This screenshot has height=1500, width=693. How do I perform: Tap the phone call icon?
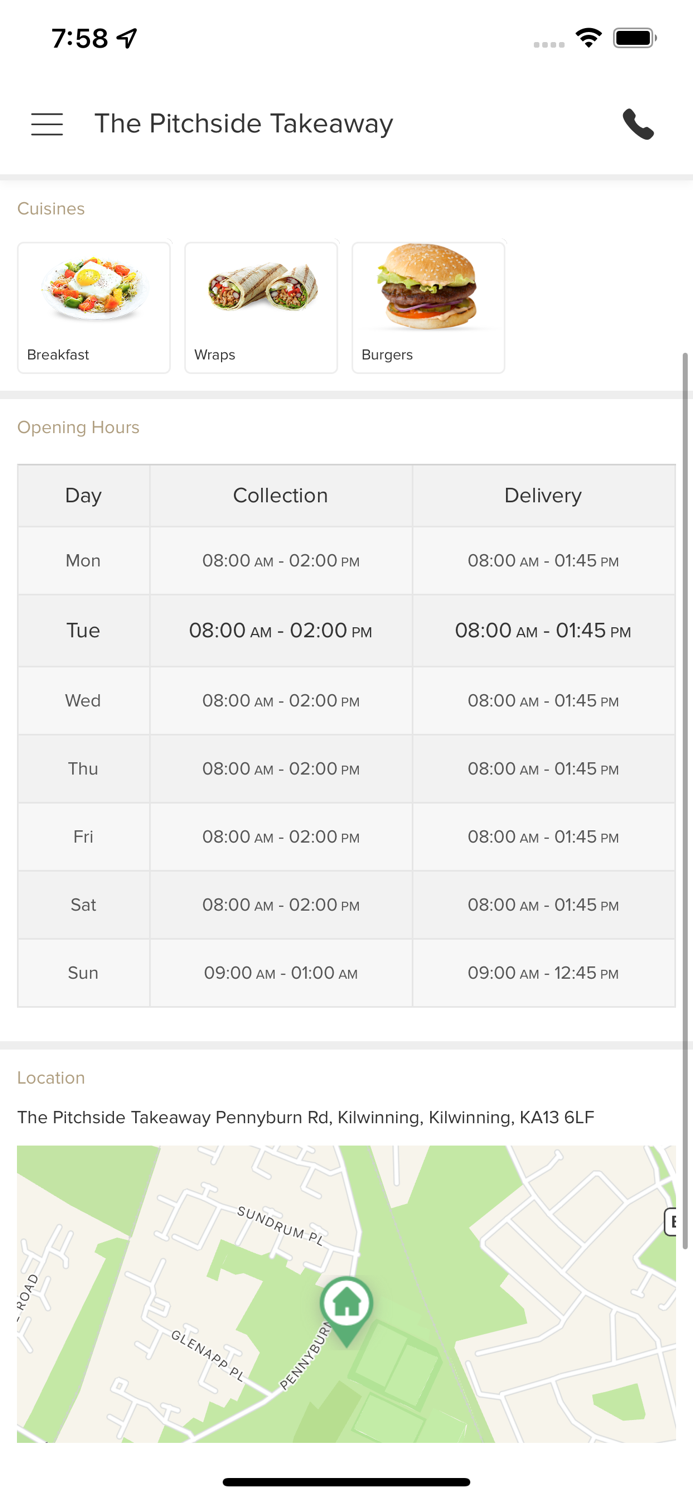click(638, 124)
